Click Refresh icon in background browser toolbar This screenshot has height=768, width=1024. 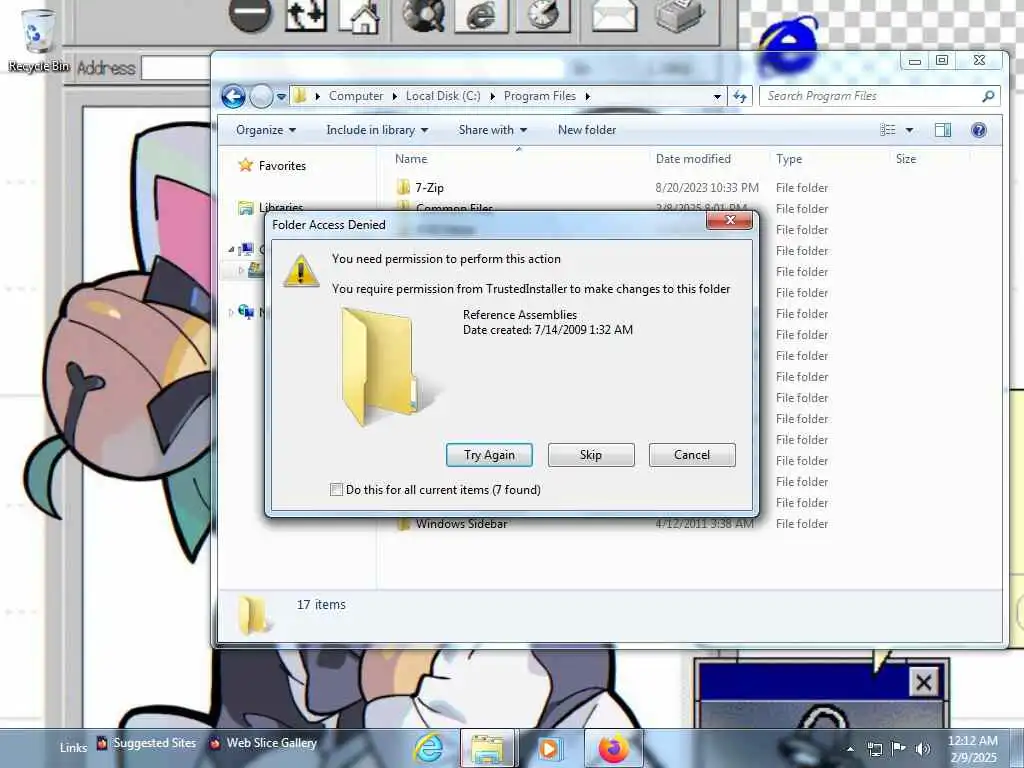tap(306, 16)
